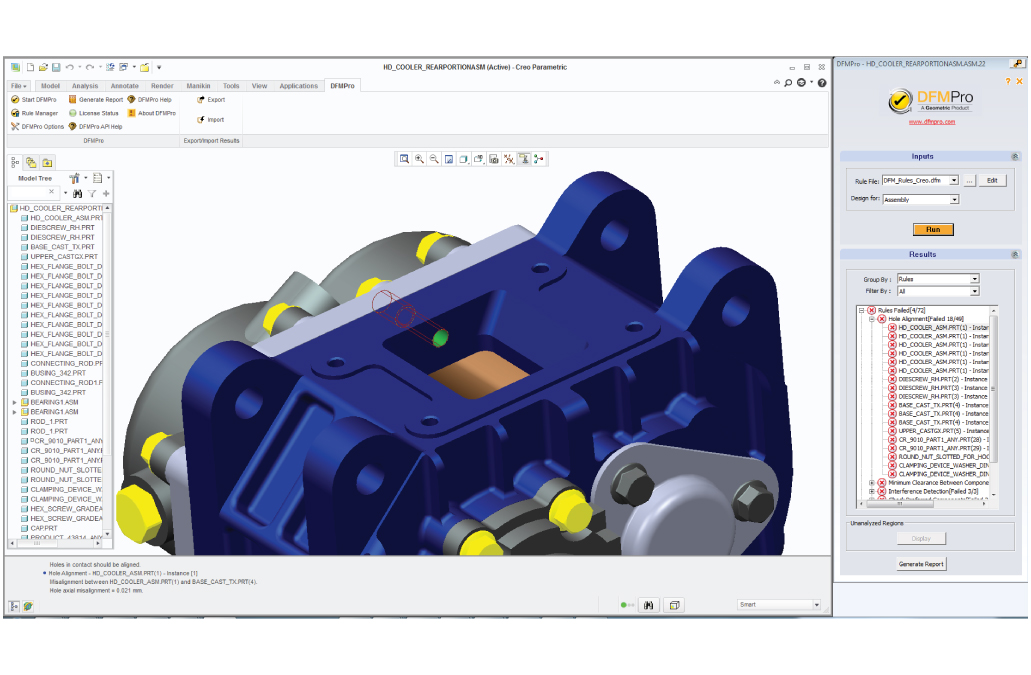Click the Model Tree search input field
Image resolution: width=1031 pixels, height=675 pixels.
(32, 193)
